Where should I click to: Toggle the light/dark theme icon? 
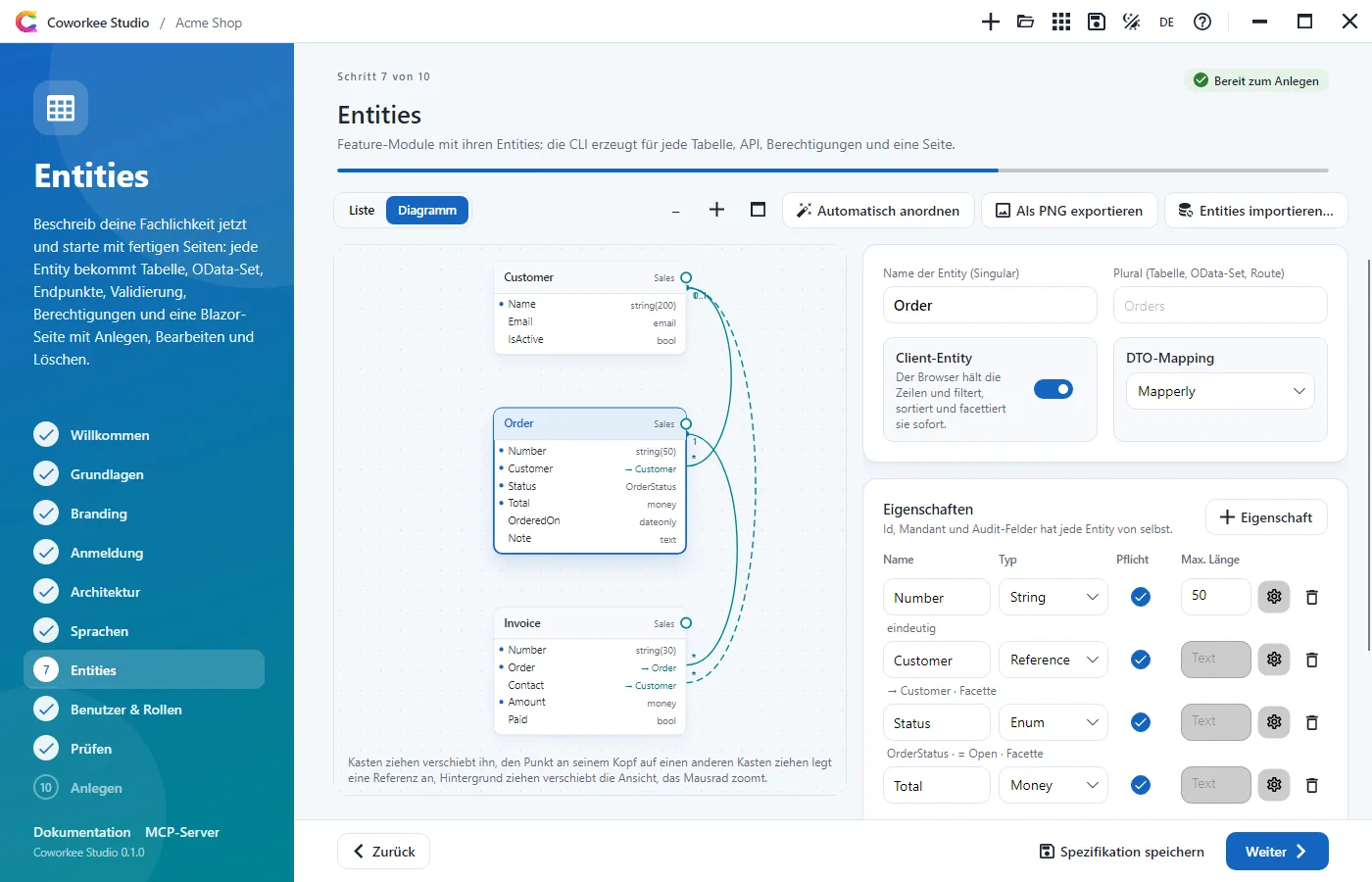click(x=1132, y=22)
